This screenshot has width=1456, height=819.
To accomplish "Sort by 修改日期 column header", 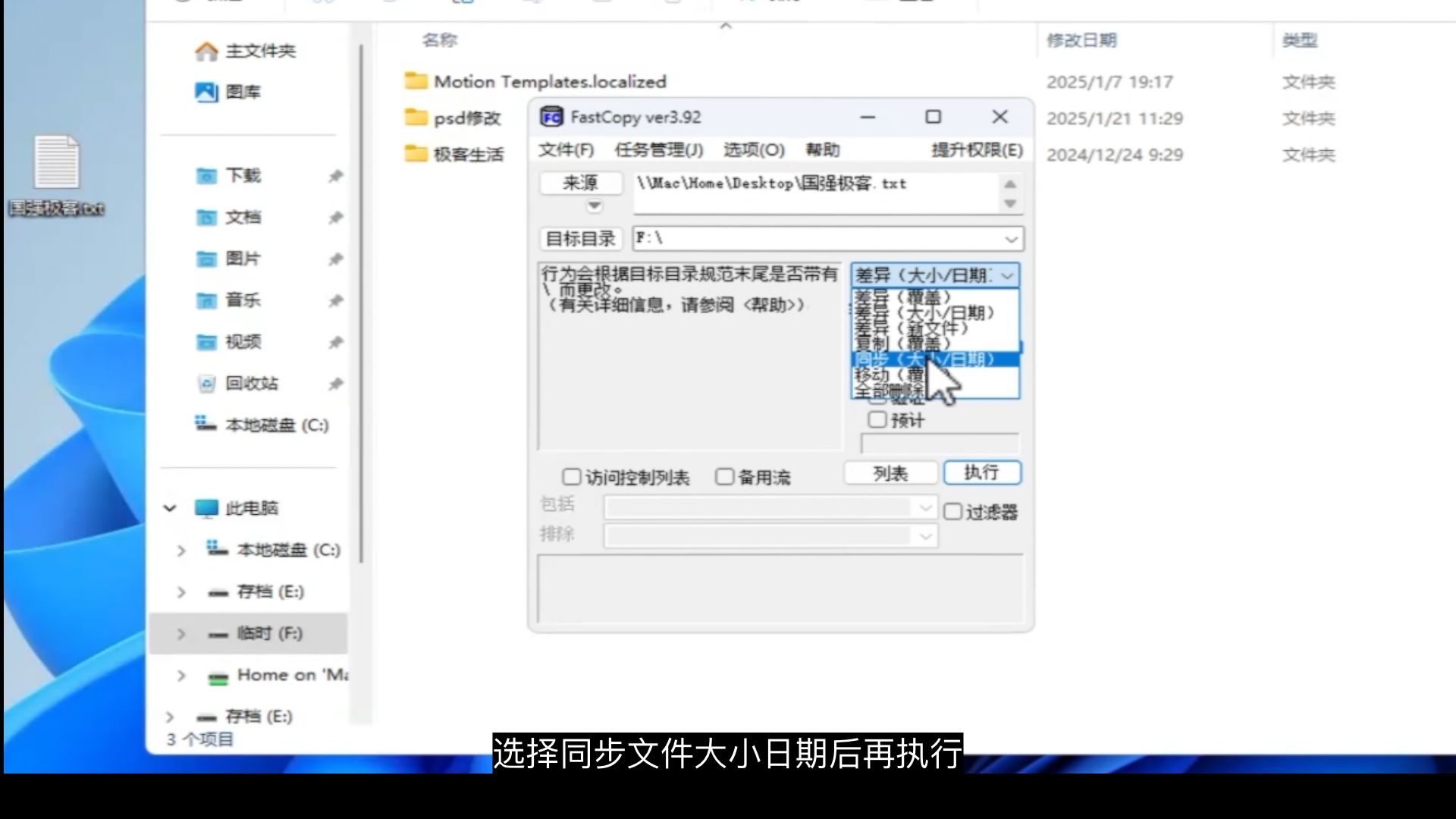I will [1081, 40].
